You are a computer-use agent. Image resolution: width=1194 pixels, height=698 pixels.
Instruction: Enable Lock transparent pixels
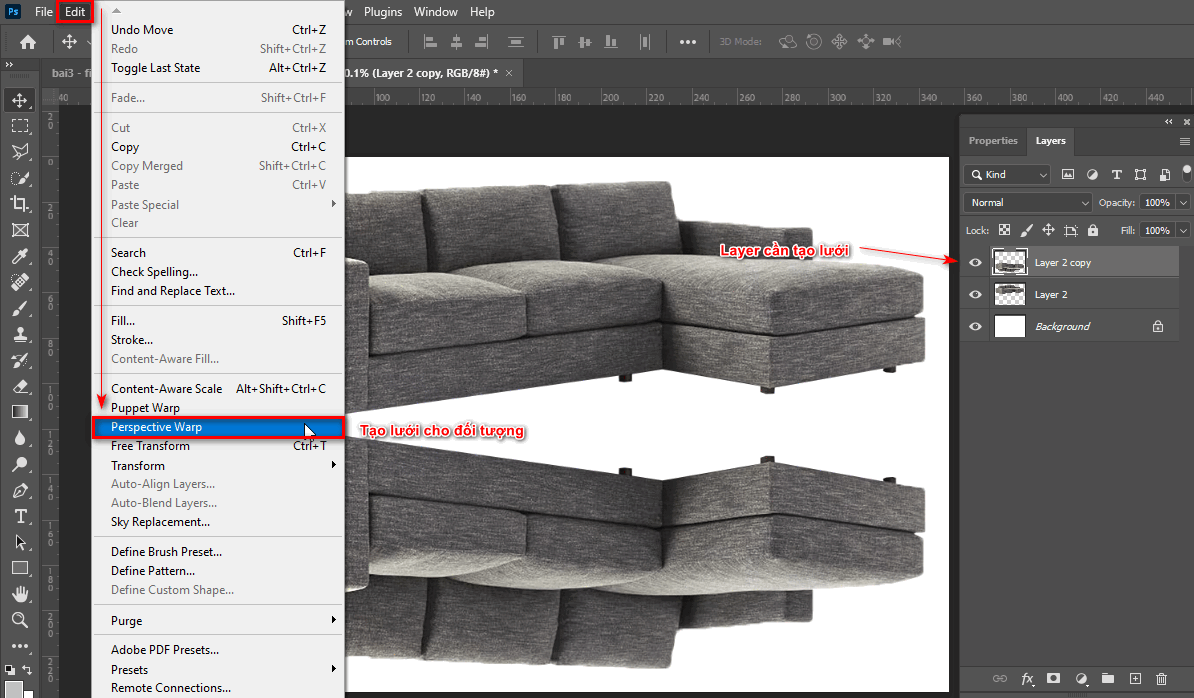coord(1004,230)
